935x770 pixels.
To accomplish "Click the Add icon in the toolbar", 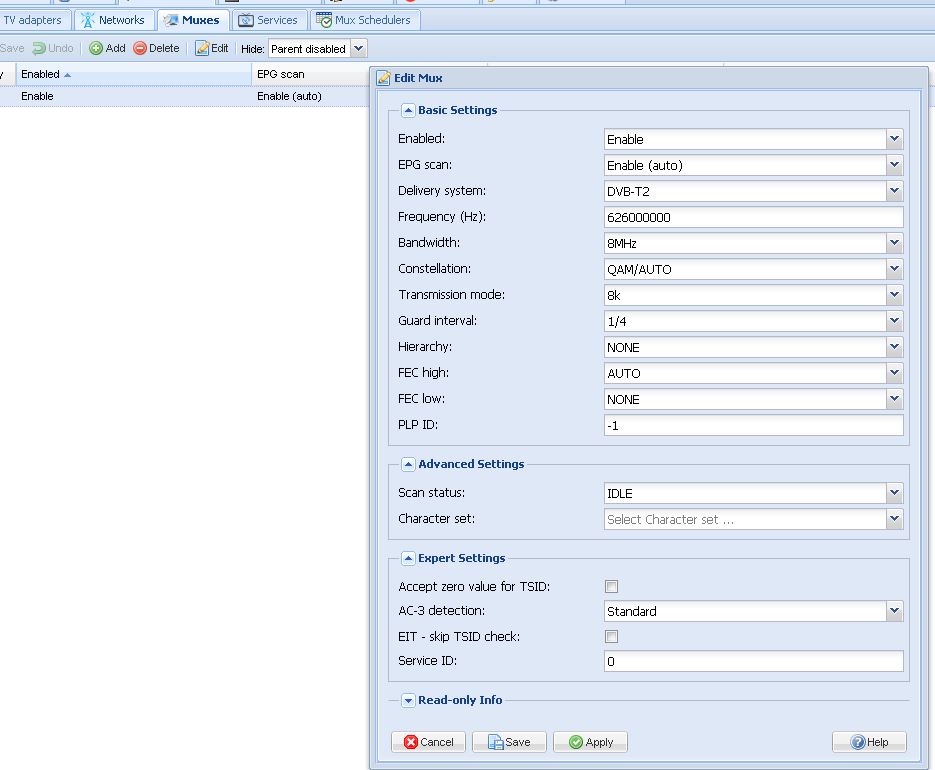I will point(96,48).
